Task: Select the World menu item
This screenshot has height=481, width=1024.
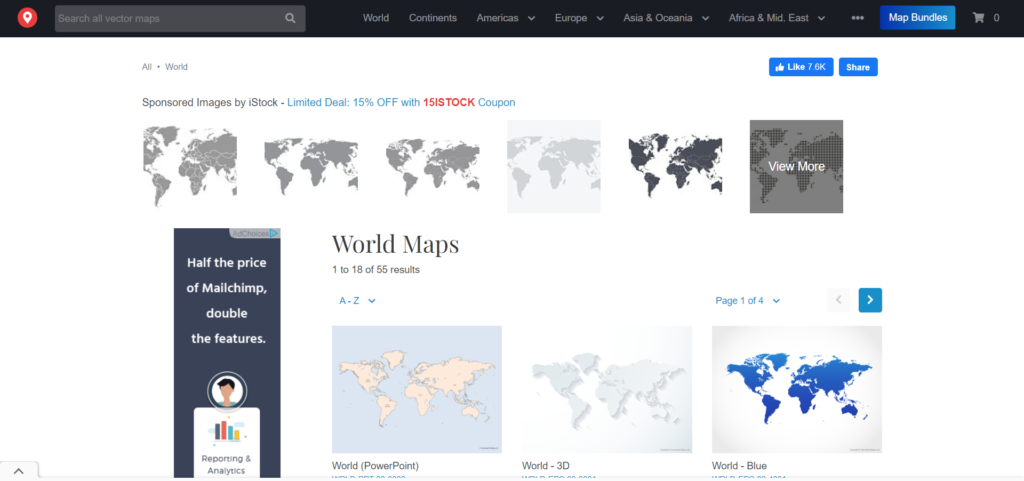Action: pos(376,18)
